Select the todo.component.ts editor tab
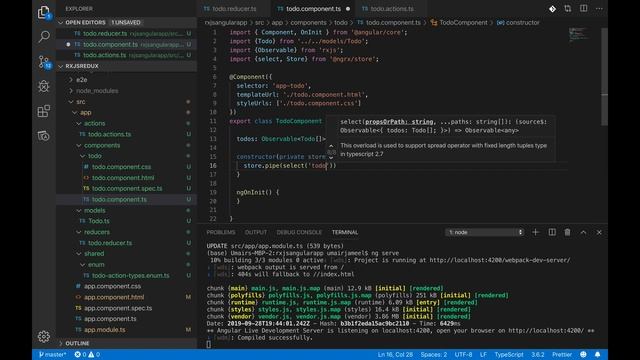This screenshot has width=640, height=360. pyautogui.click(x=313, y=9)
